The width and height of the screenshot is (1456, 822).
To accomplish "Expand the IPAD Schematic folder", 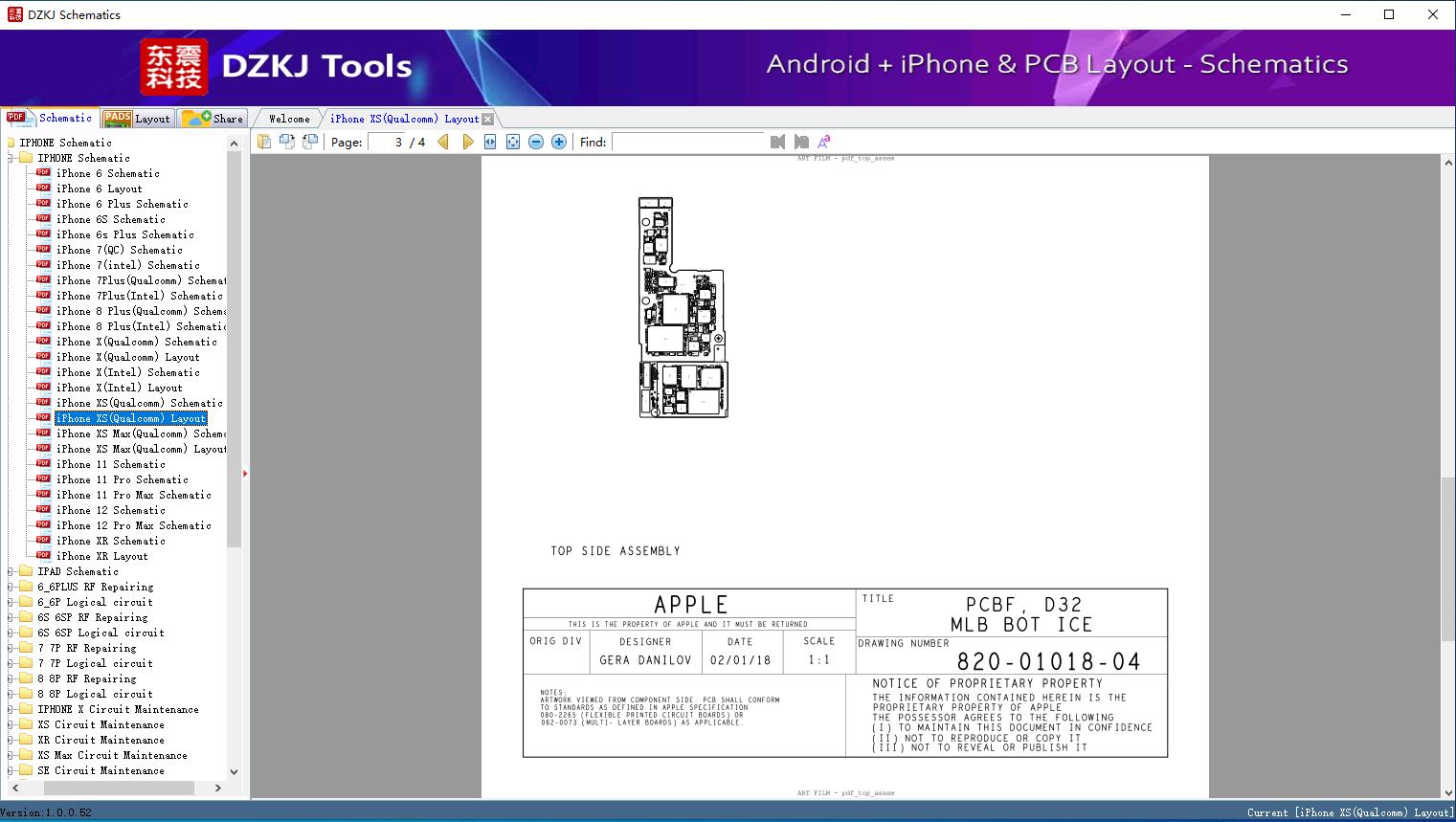I will [11, 571].
